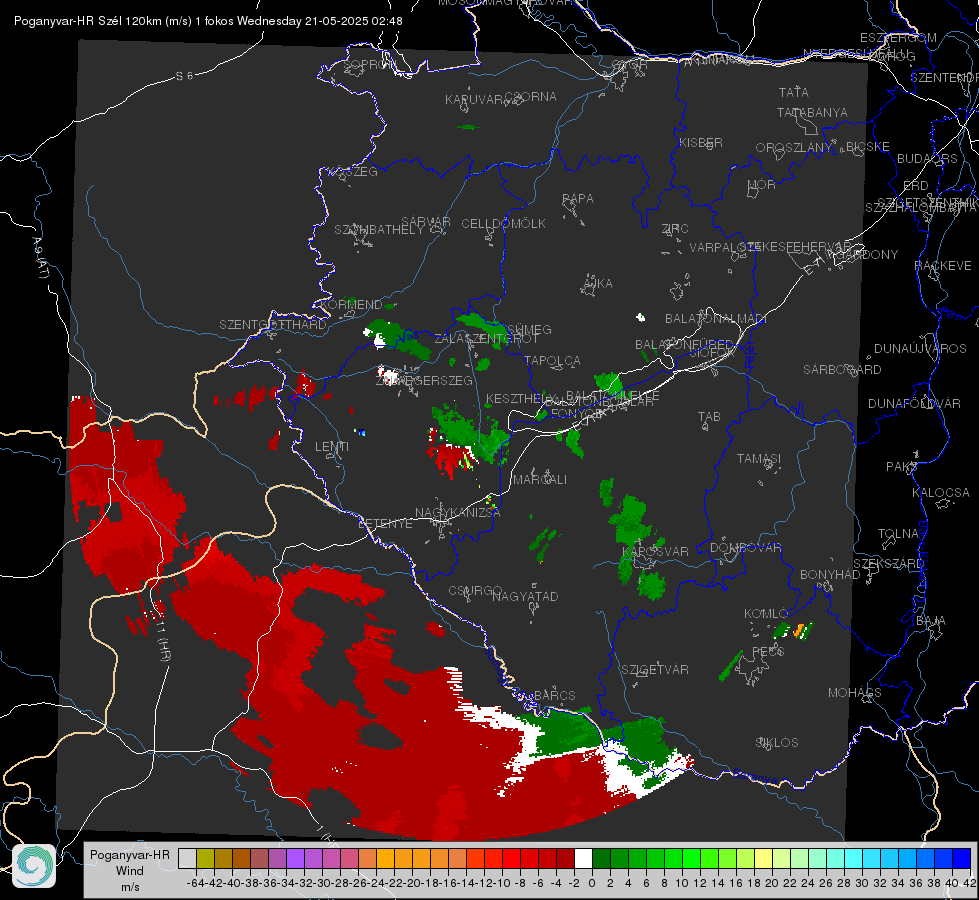Click the NAGYATÁD city label
The height and width of the screenshot is (900, 979).
tap(525, 596)
